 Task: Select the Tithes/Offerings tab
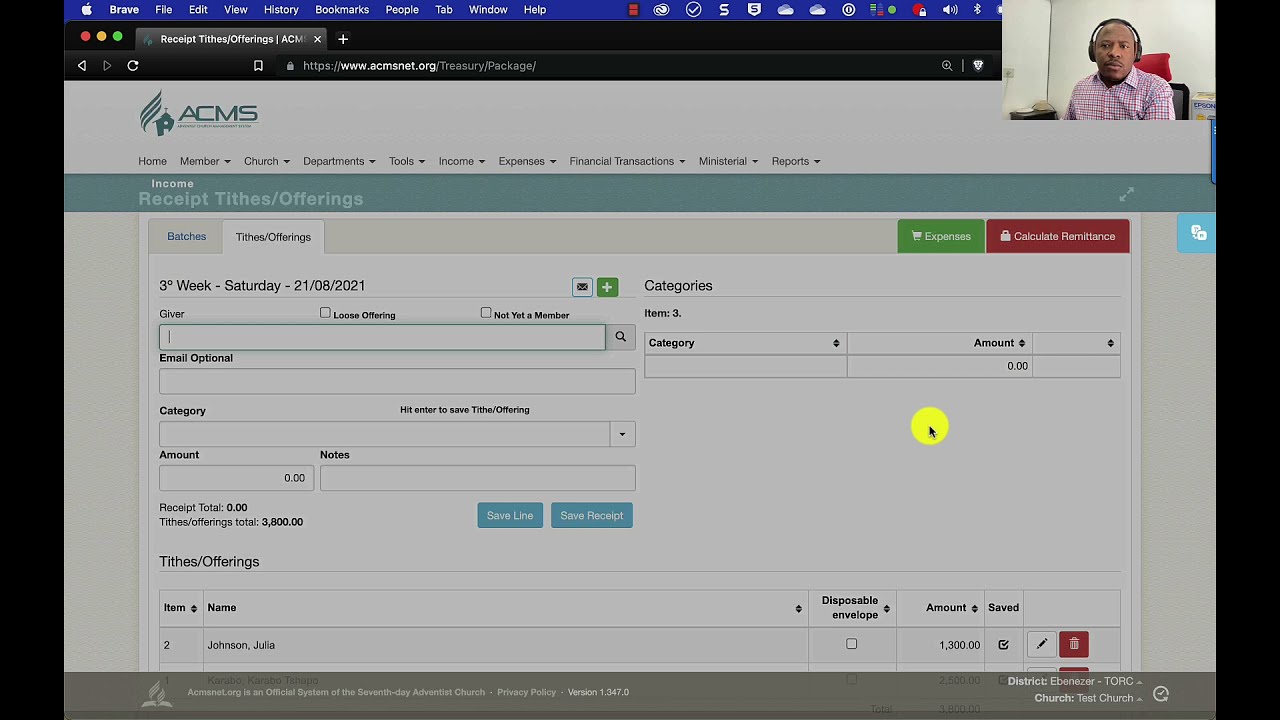pos(273,237)
